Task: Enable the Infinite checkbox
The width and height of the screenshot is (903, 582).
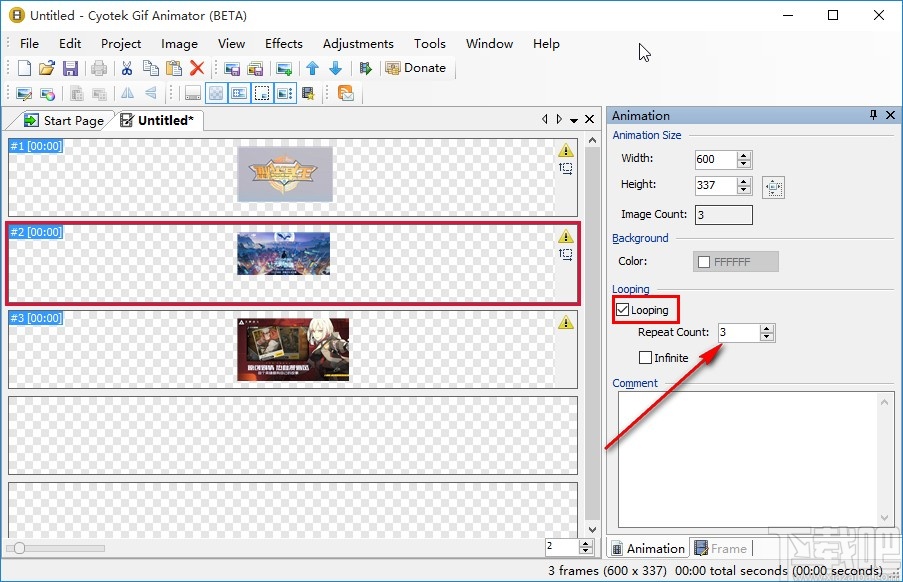Action: coord(645,357)
